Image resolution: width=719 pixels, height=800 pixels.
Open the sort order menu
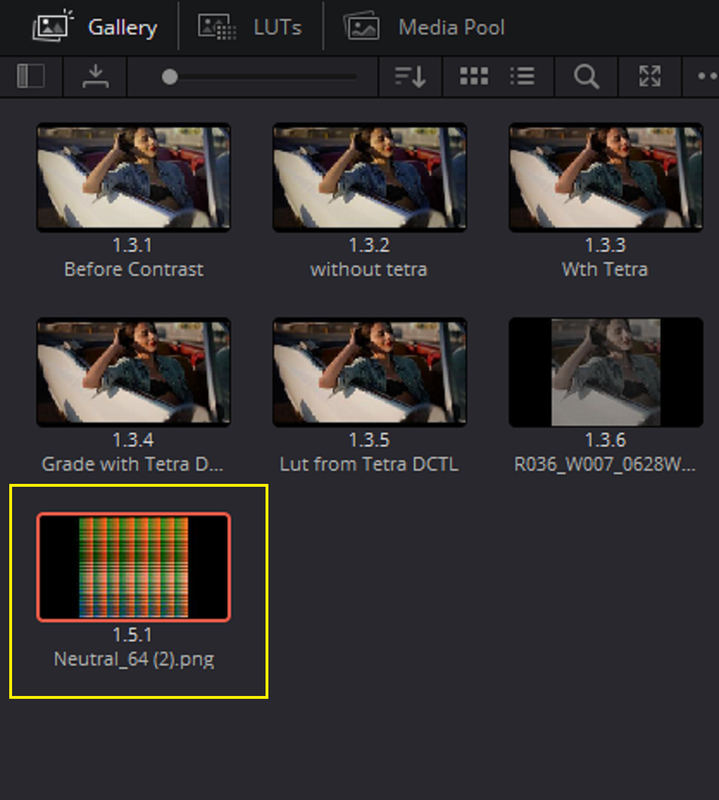[x=410, y=77]
